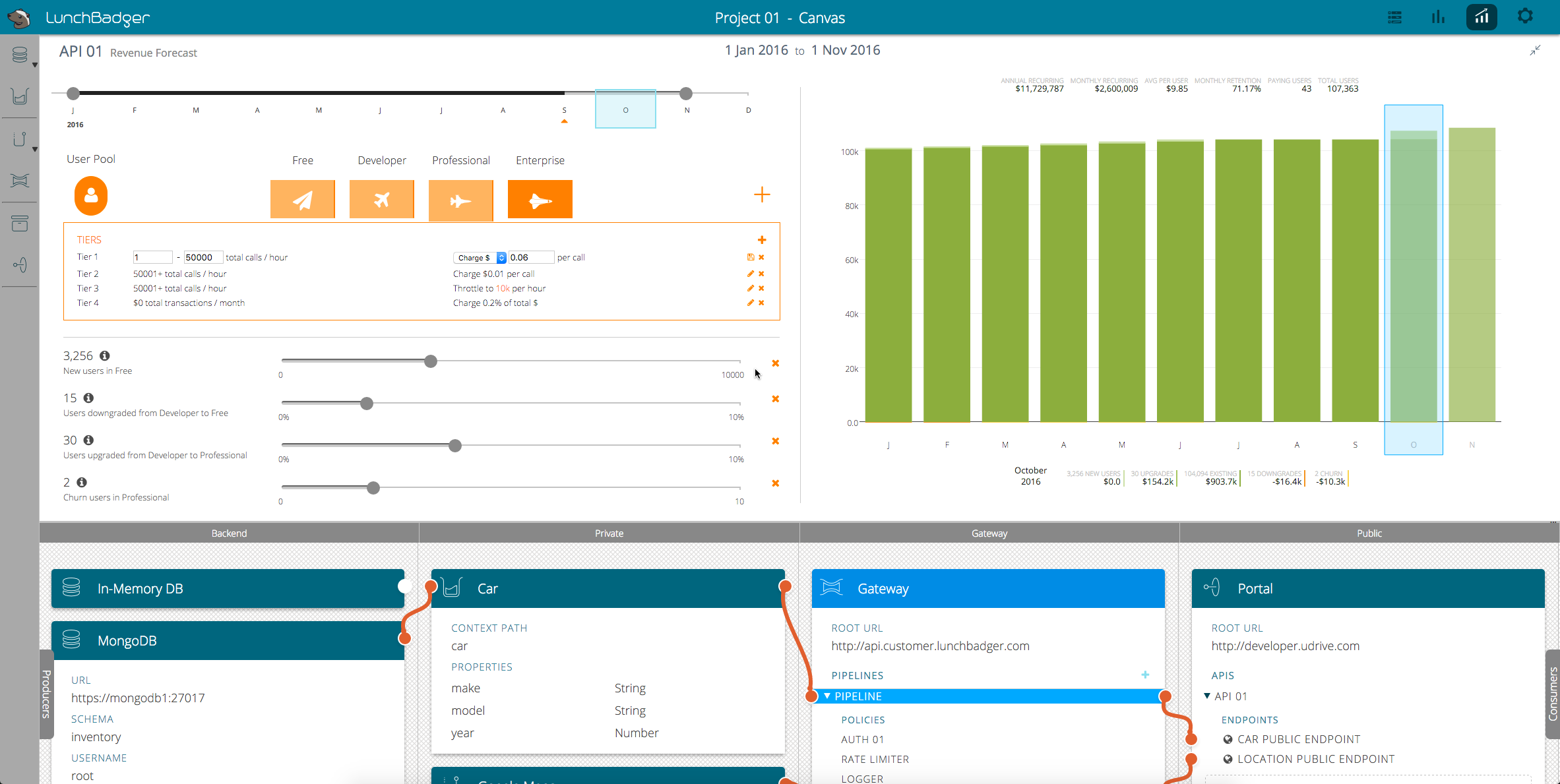1560x784 pixels.
Task: Open the Charge $ dropdown in Tier 1
Action: (x=479, y=258)
